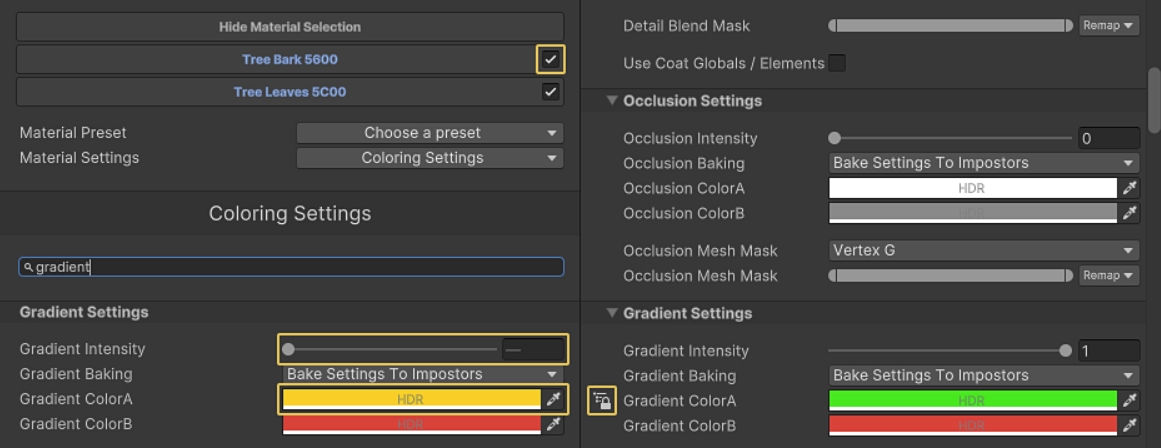Open the Occlusion Baking dropdown
Viewport: 1161px width, 448px height.
(984, 163)
